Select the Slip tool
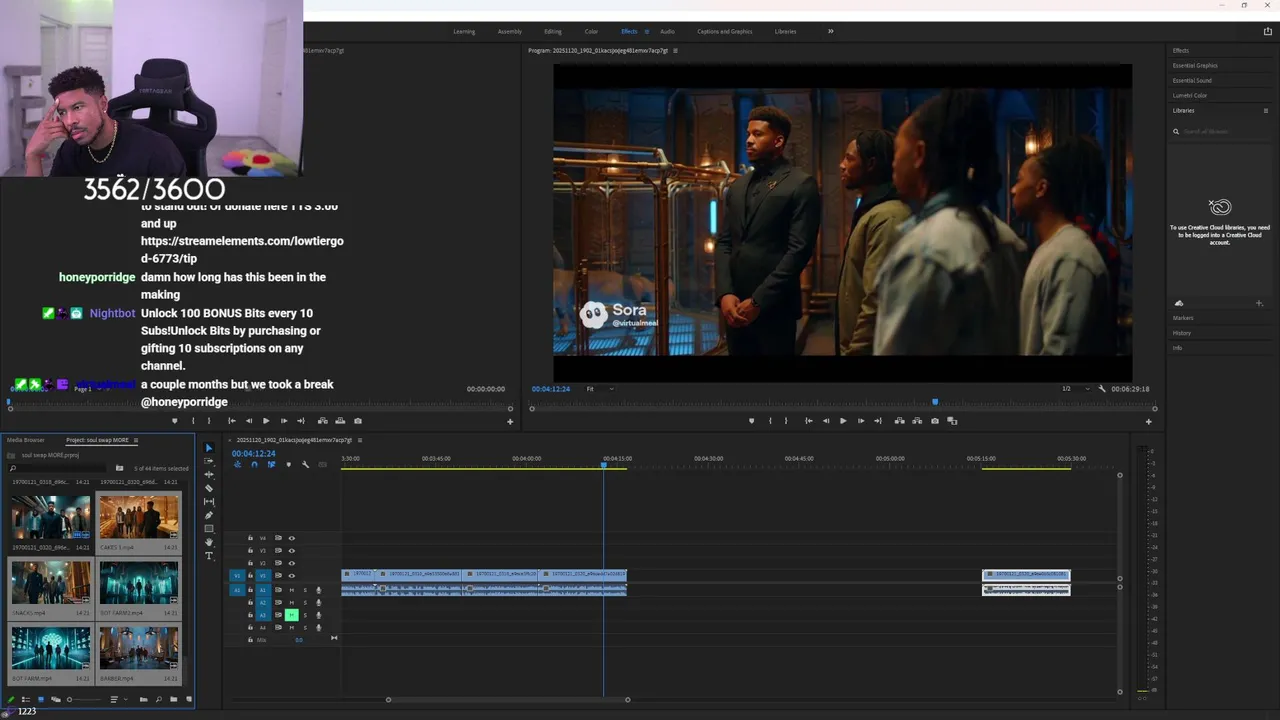Image resolution: width=1280 pixels, height=720 pixels. pyautogui.click(x=209, y=501)
